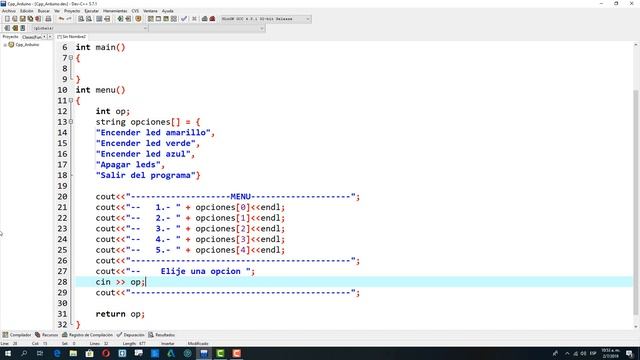This screenshot has width=640, height=360.
Task: Open the Recursos bottom tab
Action: 47,335
